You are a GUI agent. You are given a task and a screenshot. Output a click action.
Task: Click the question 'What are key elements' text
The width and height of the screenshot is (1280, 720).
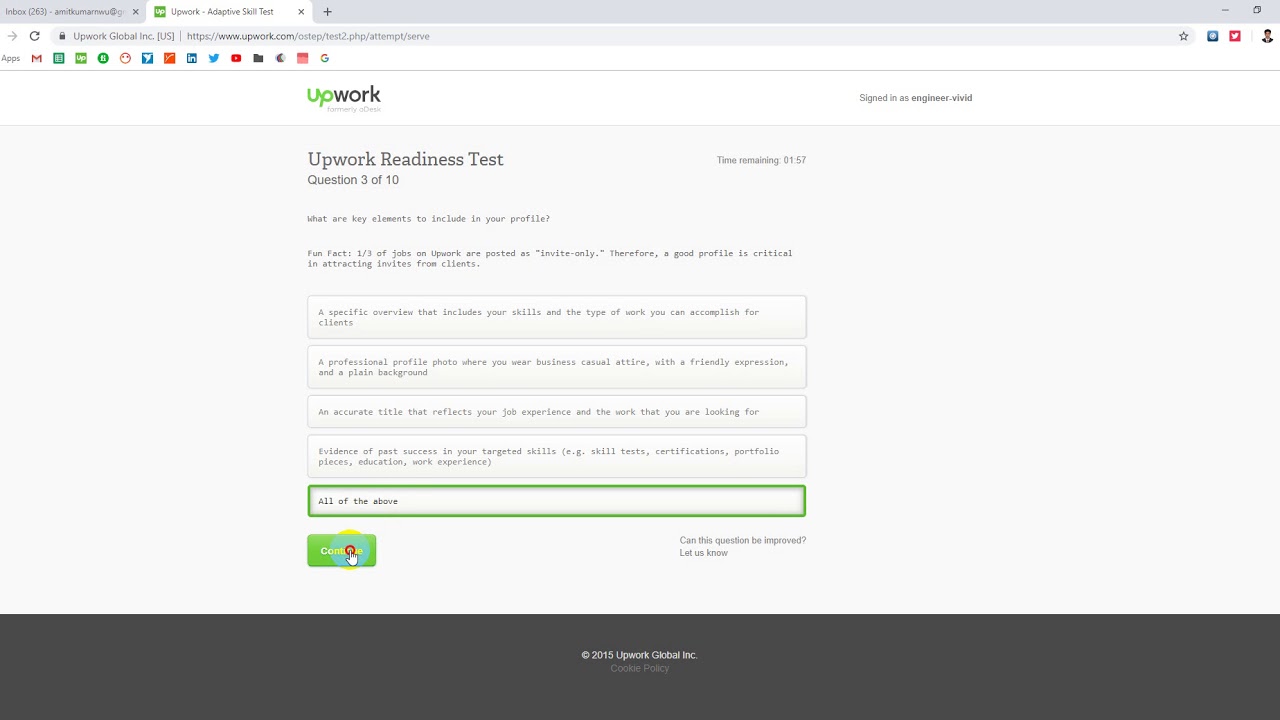pos(429,219)
